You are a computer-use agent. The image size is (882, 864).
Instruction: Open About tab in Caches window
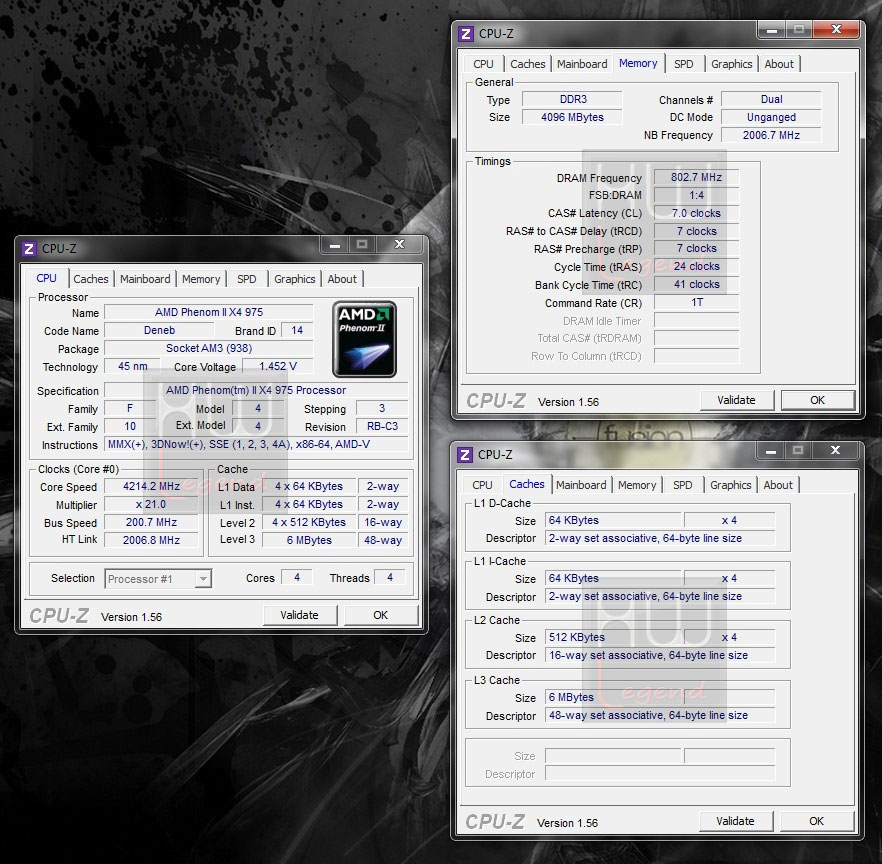tap(778, 485)
